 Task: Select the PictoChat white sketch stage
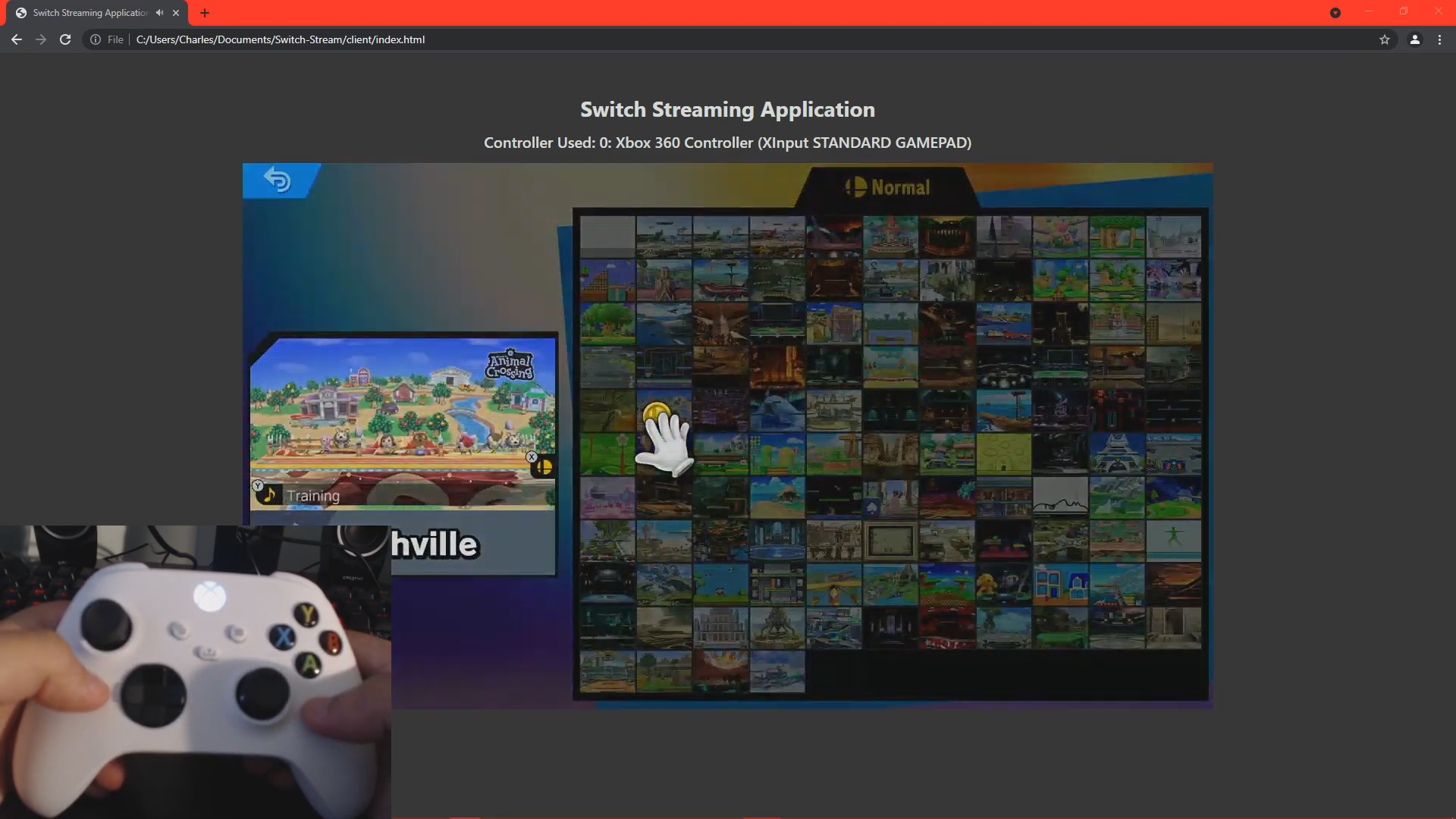pyautogui.click(x=1060, y=497)
